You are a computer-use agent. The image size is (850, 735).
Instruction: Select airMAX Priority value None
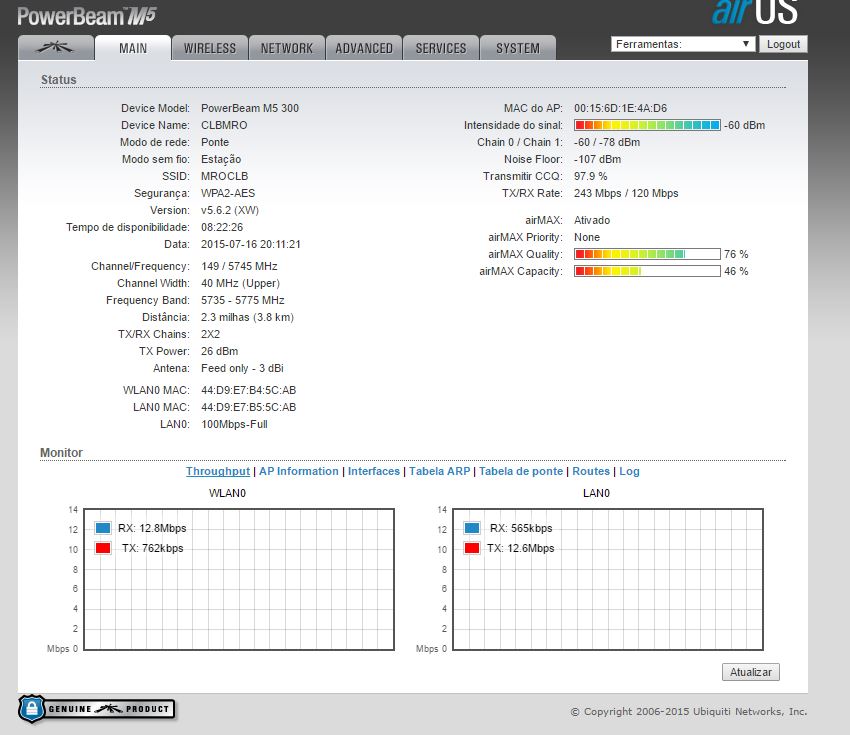(587, 237)
